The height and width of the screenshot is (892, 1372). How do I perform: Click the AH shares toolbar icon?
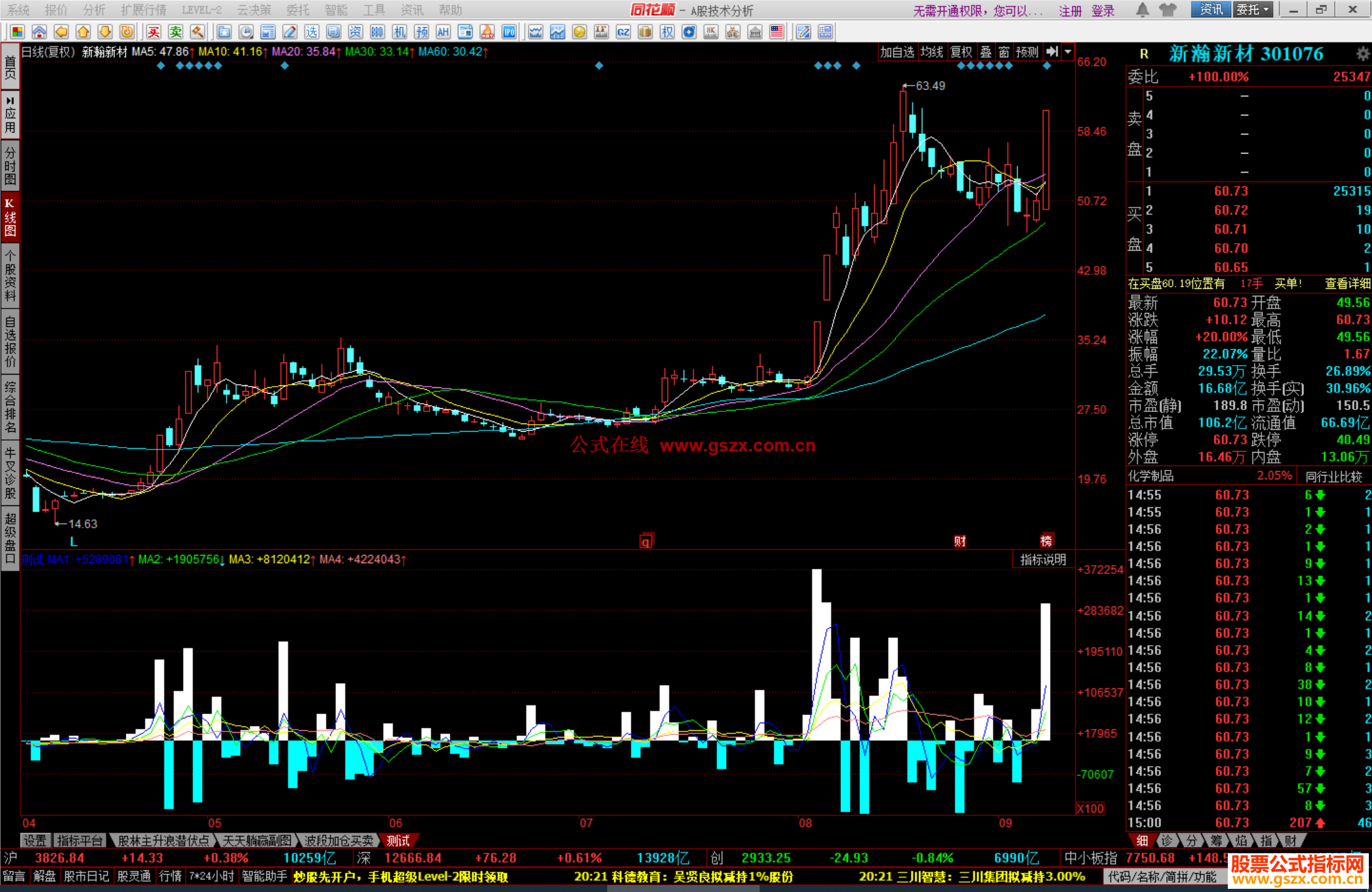click(443, 32)
